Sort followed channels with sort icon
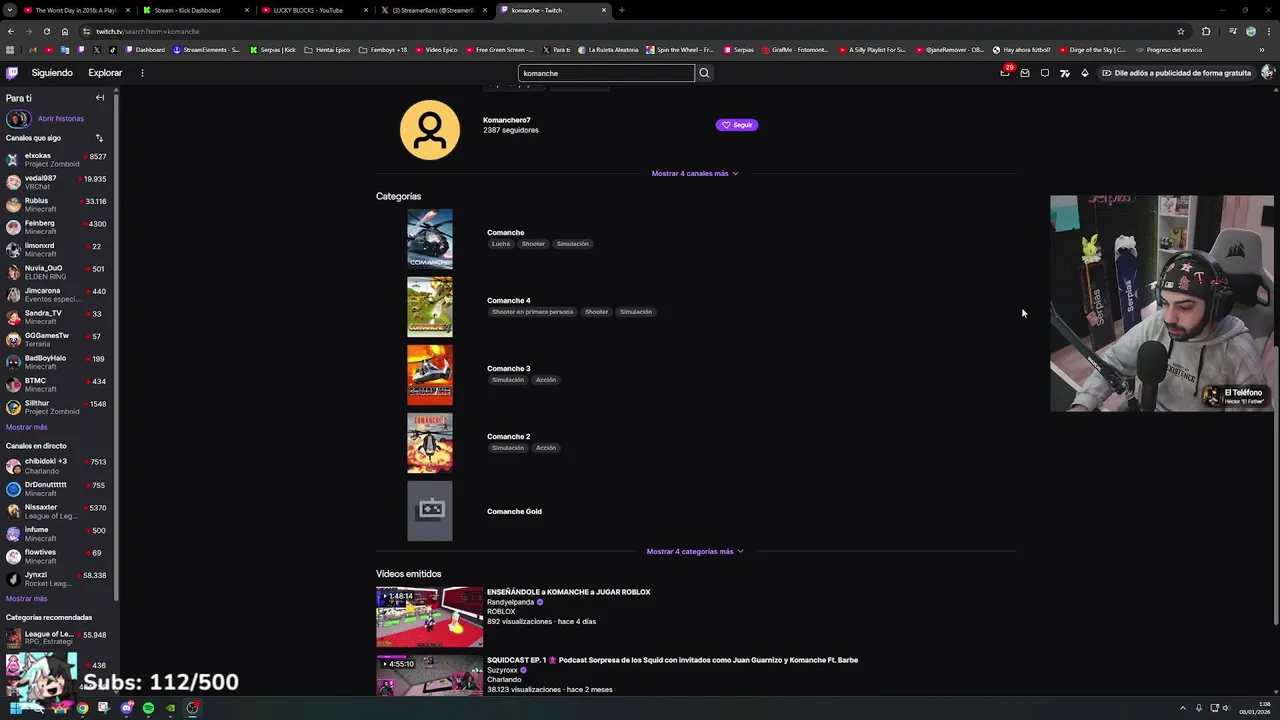 pyautogui.click(x=99, y=138)
